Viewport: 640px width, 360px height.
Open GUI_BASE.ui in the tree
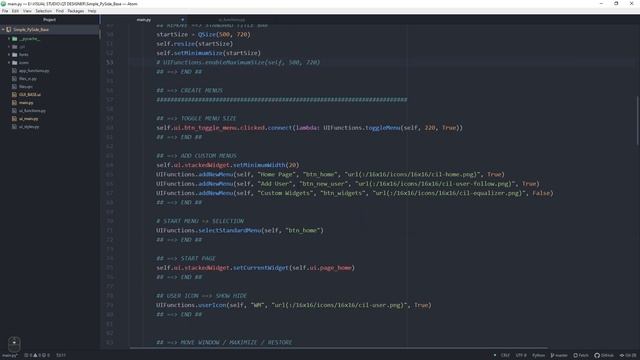coord(30,95)
